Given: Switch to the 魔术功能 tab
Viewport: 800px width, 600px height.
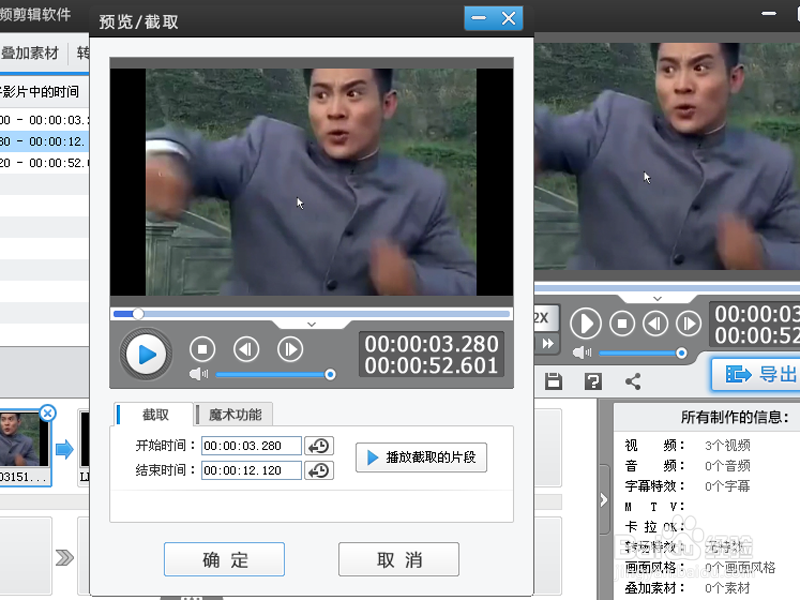Looking at the screenshot, I should pyautogui.click(x=235, y=414).
